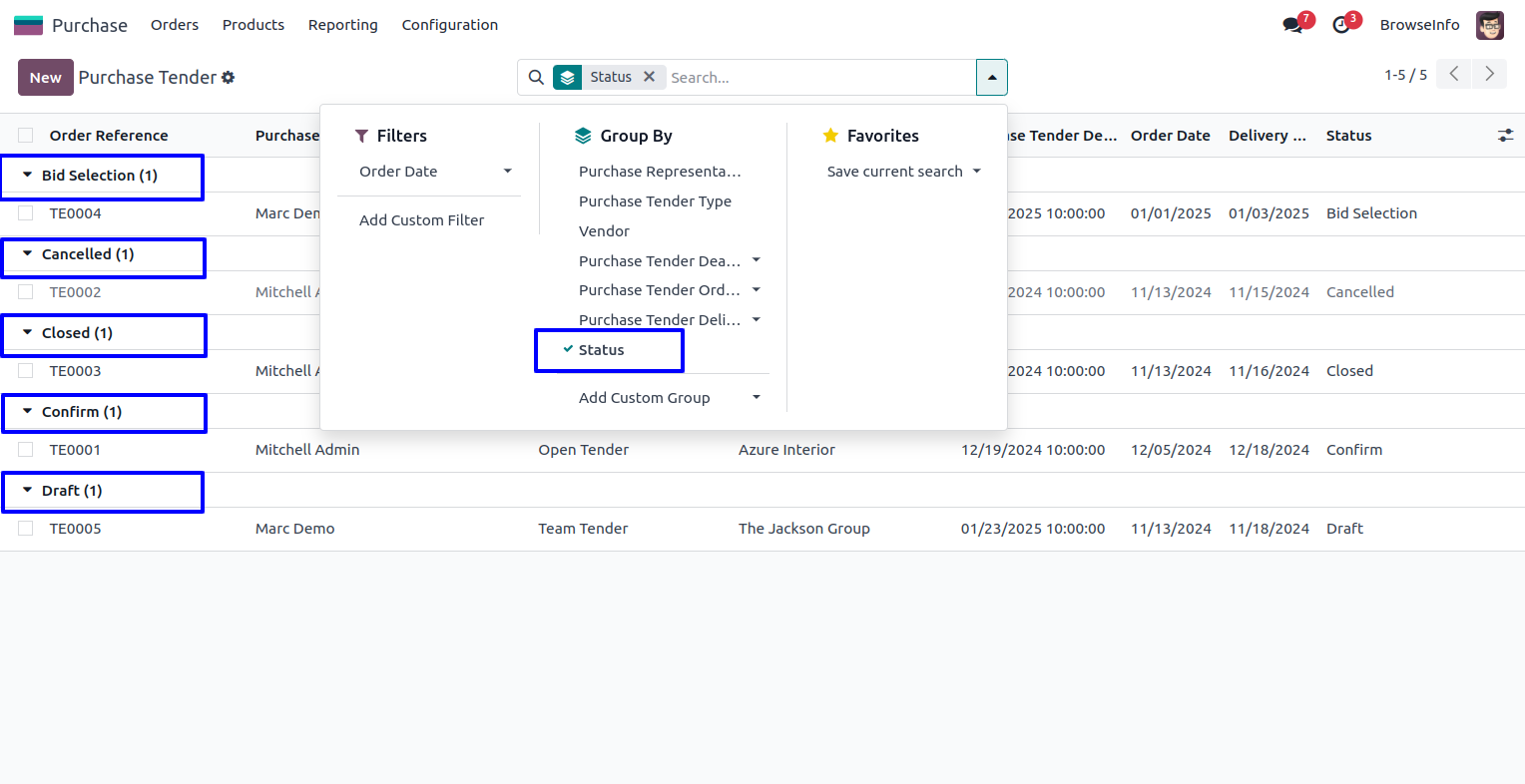Viewport: 1525px width, 784px height.
Task: Click into the Search input field
Action: pyautogui.click(x=818, y=78)
